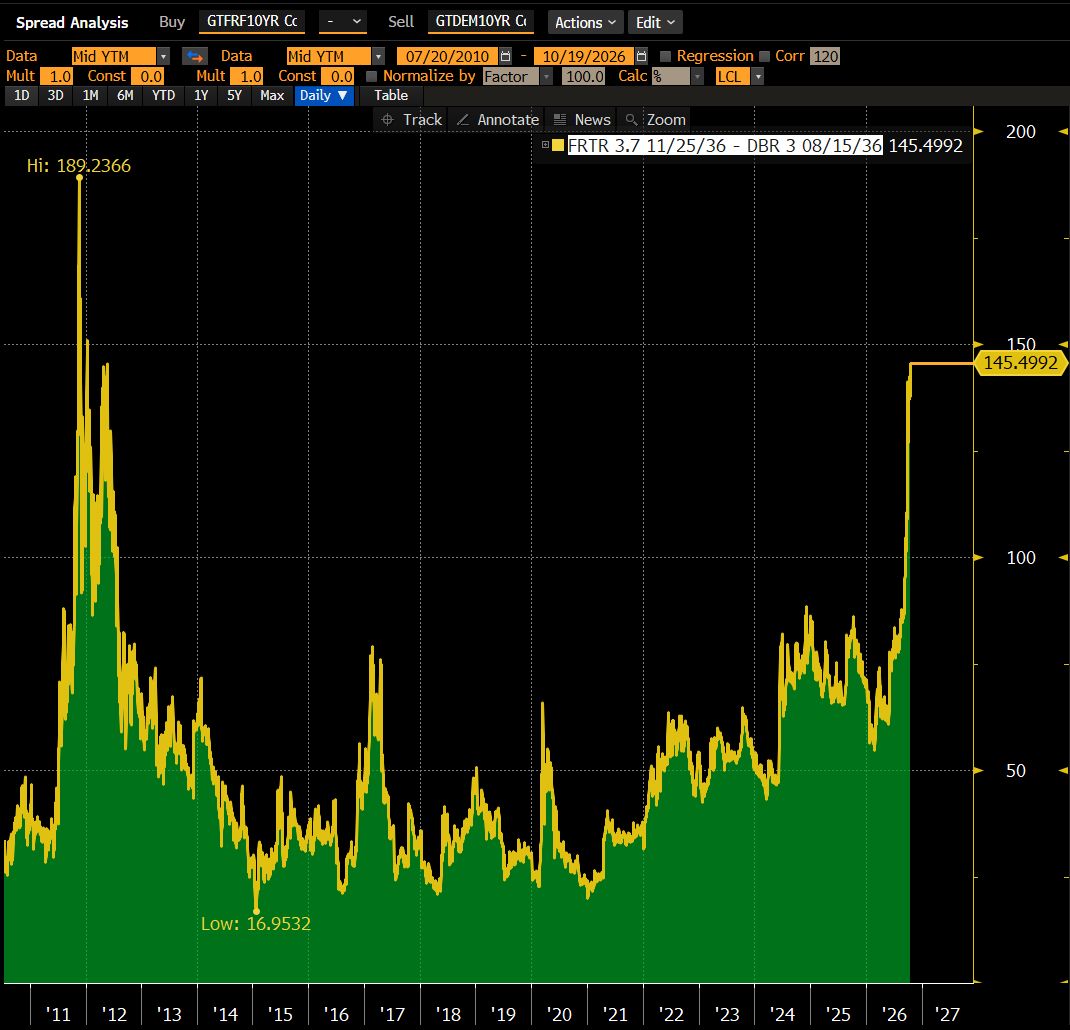Screen dimensions: 1070x1030
Task: Open the spread operator minus dropdown
Action: tap(343, 22)
